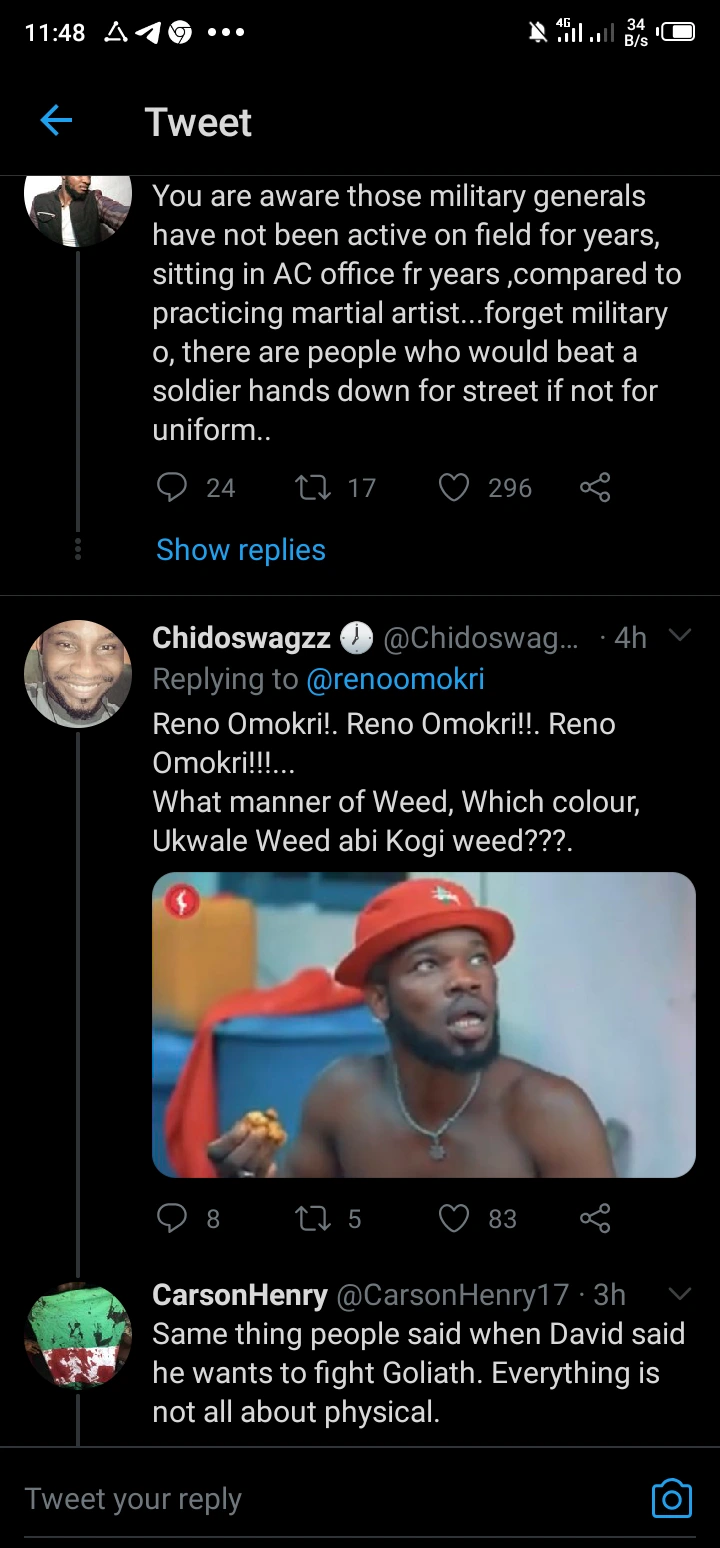Tap the muted notification bell in status bar

538,33
